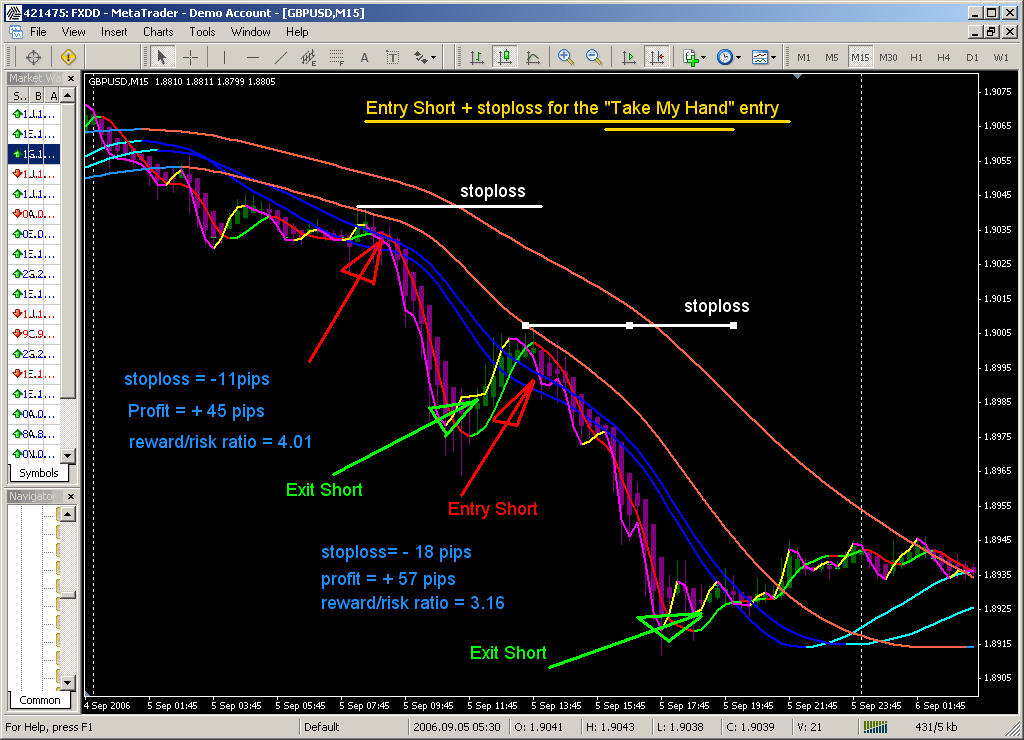Click the Default profile in status bar
This screenshot has width=1024, height=740.
pos(321,727)
